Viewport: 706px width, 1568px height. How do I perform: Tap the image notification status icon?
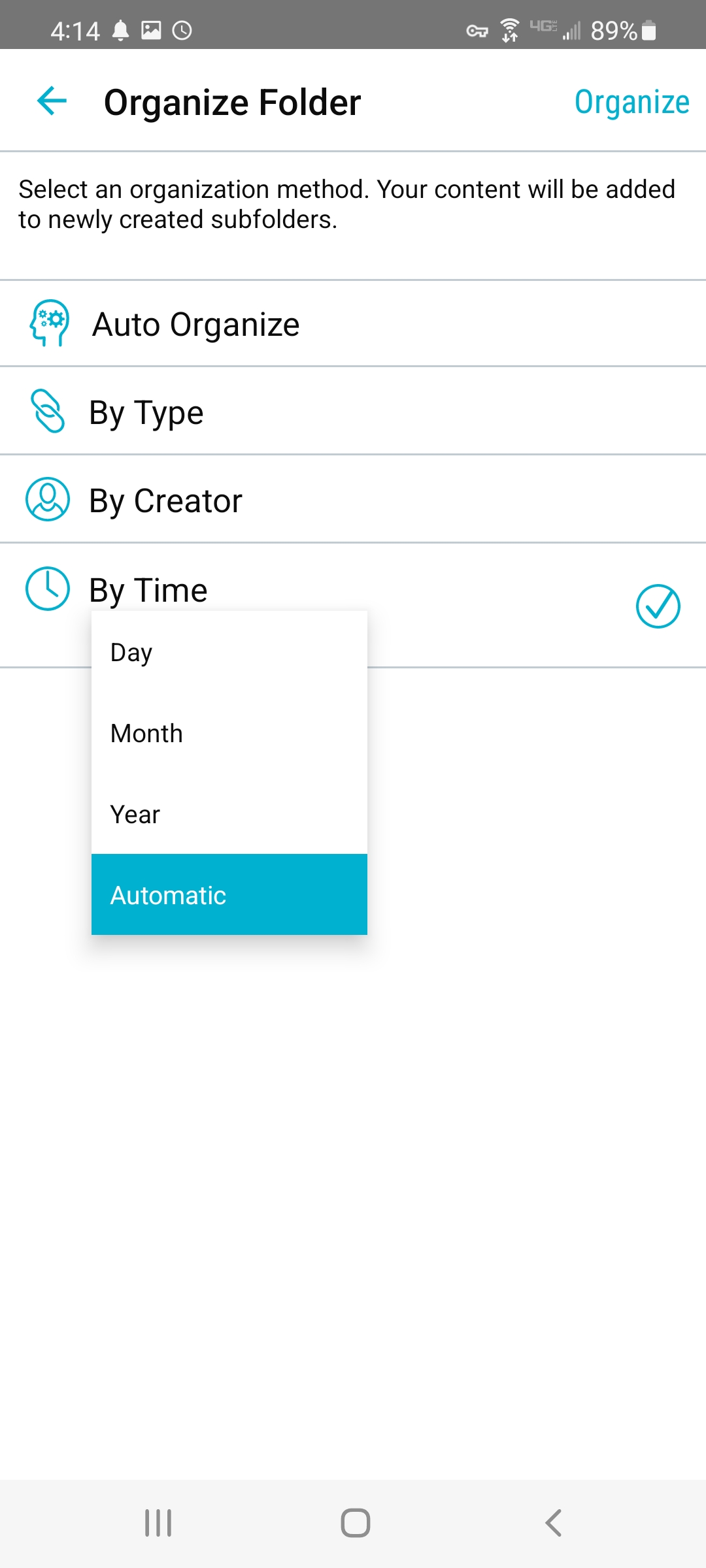(x=151, y=30)
